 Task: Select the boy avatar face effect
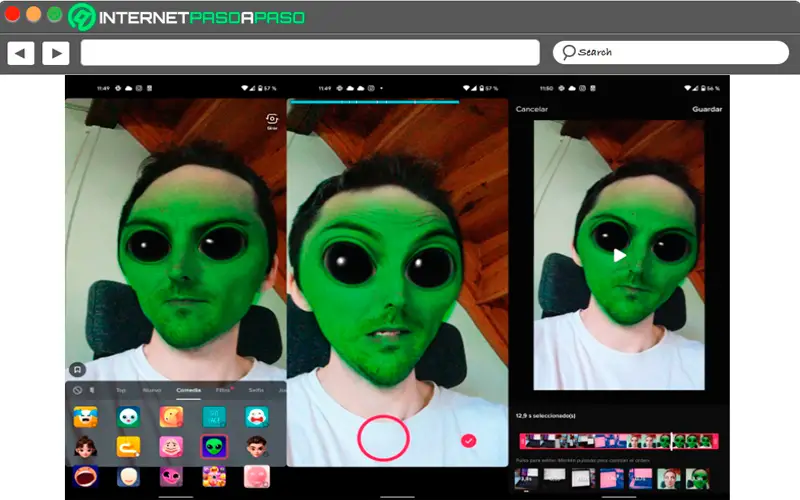tap(257, 446)
